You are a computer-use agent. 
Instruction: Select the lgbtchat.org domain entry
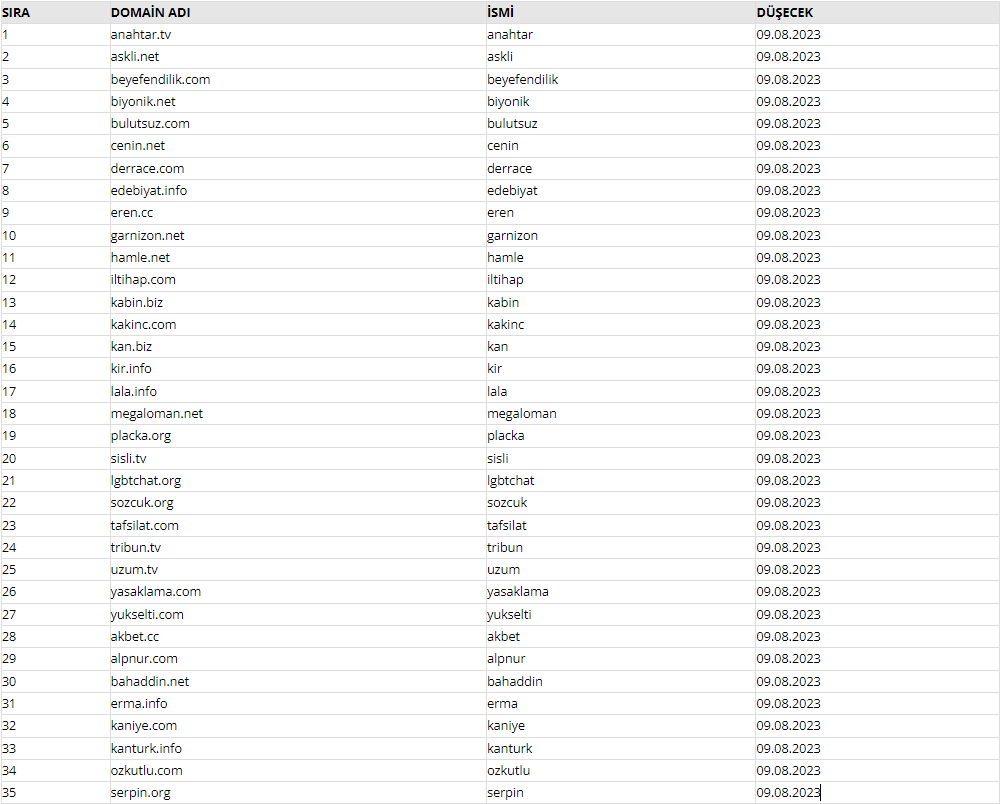tap(146, 480)
